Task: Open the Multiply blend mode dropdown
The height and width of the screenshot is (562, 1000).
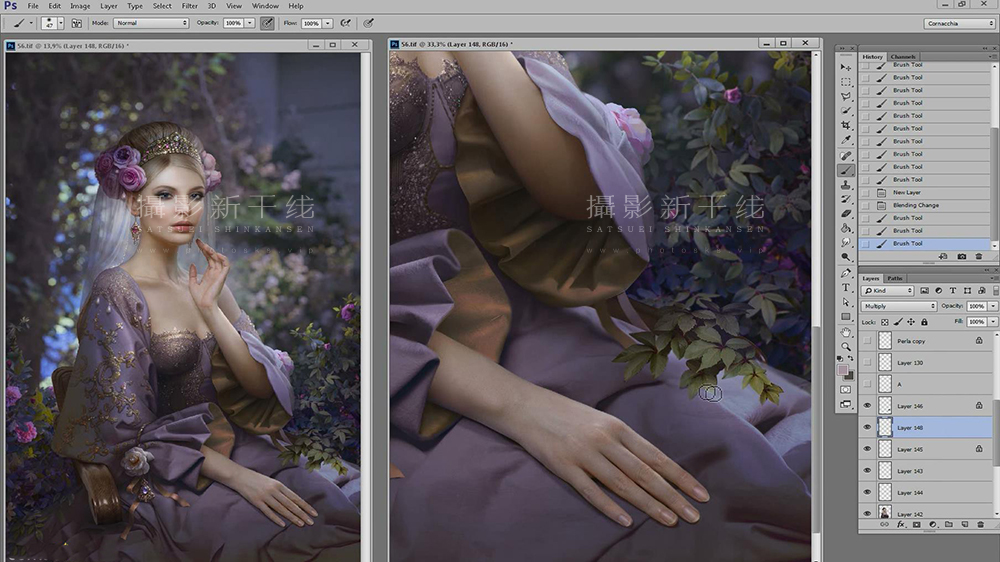Action: click(x=899, y=306)
